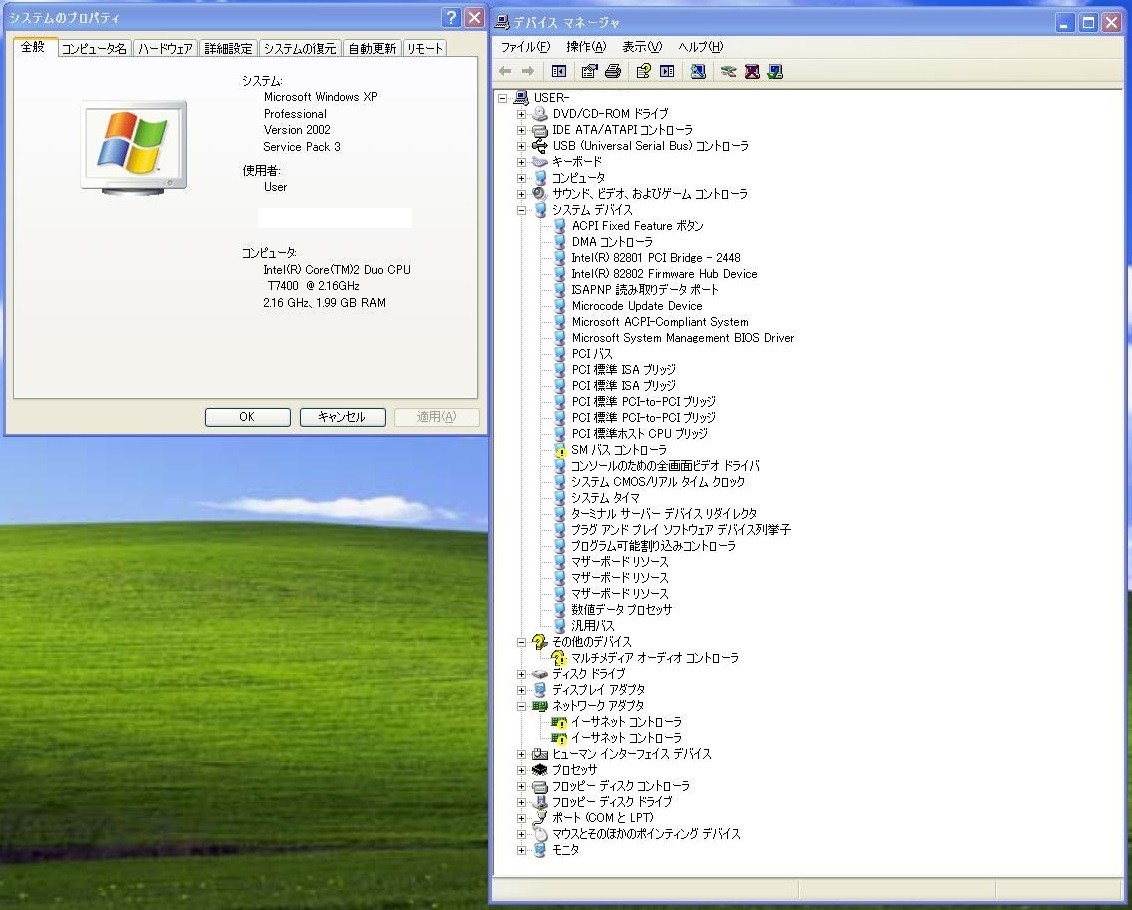Open the 操作(A) menu
1132x910 pixels.
pos(586,47)
